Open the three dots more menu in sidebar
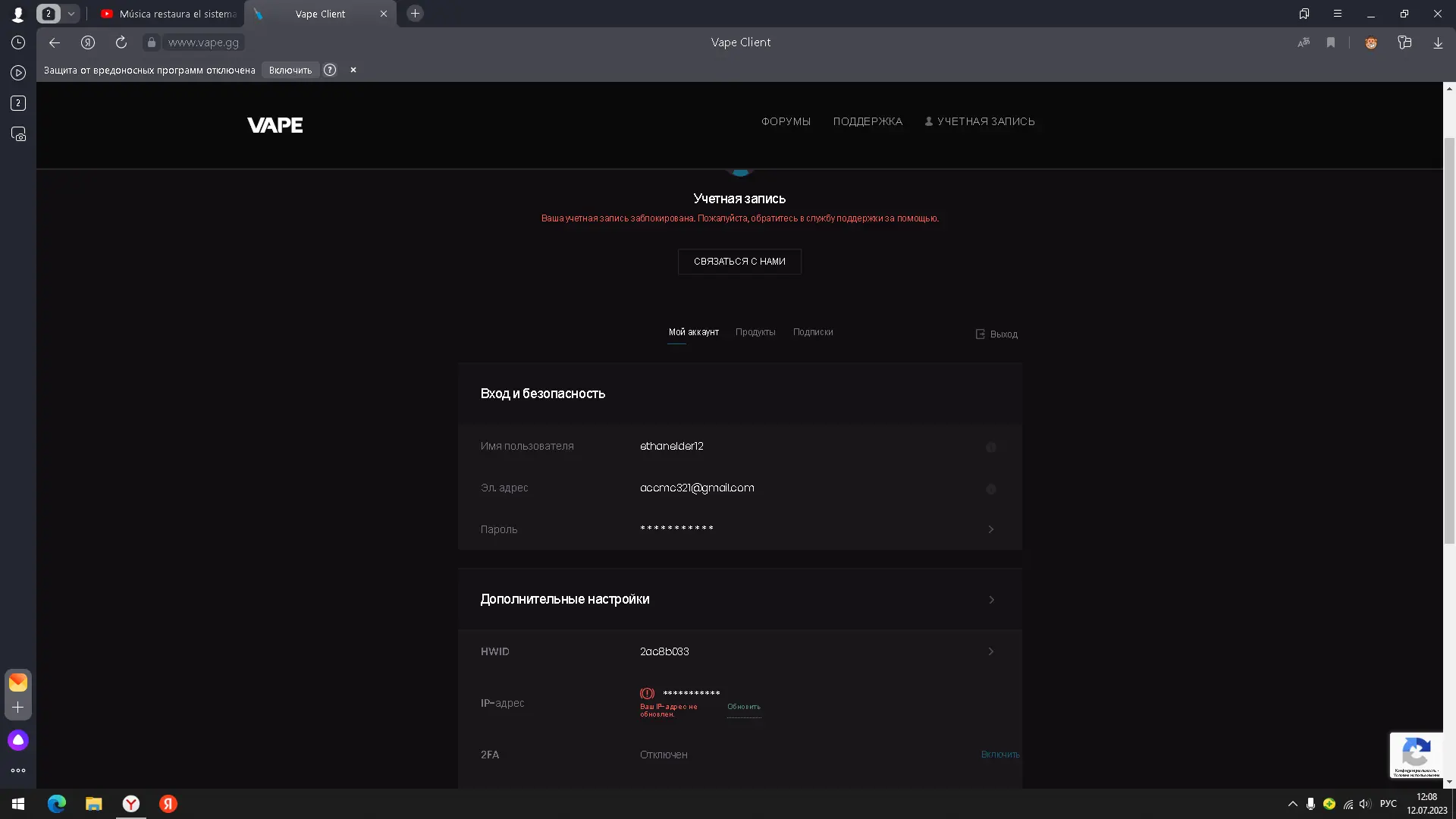The image size is (1456, 819). [x=18, y=770]
